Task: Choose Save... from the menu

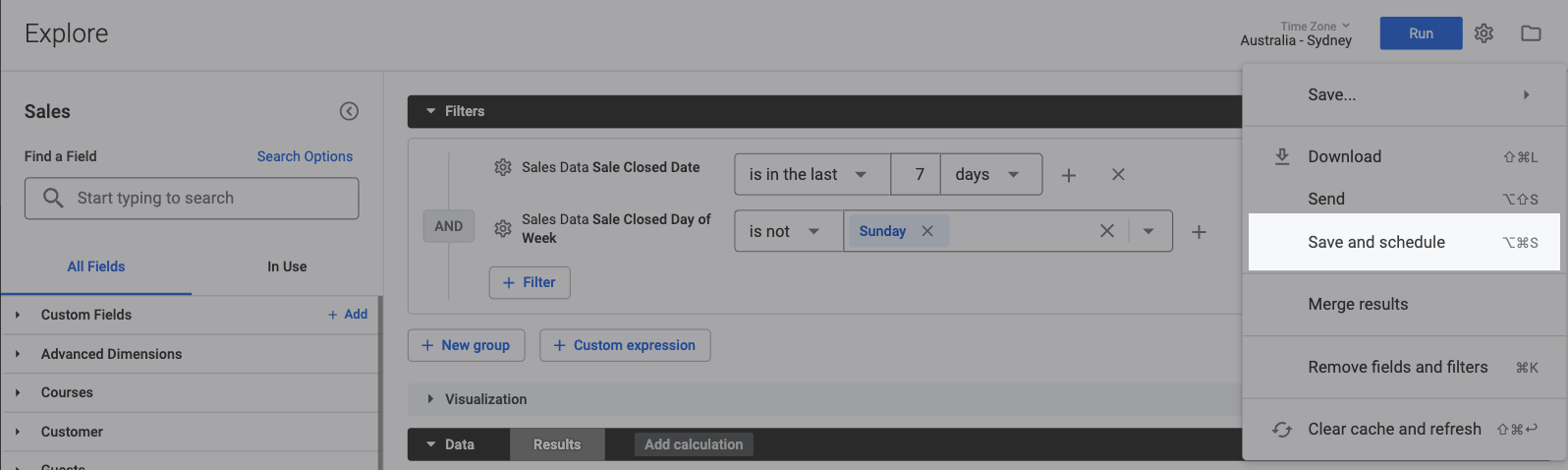Action: point(1405,94)
